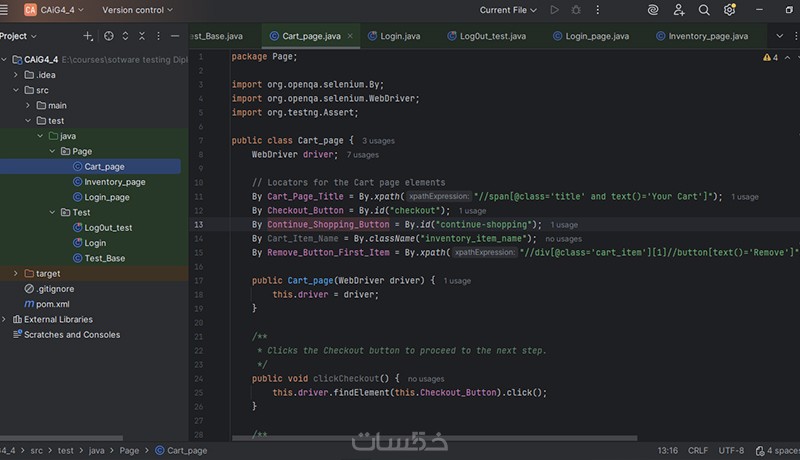Collapse the src folder
Screen dimensions: 800x460
[16, 90]
